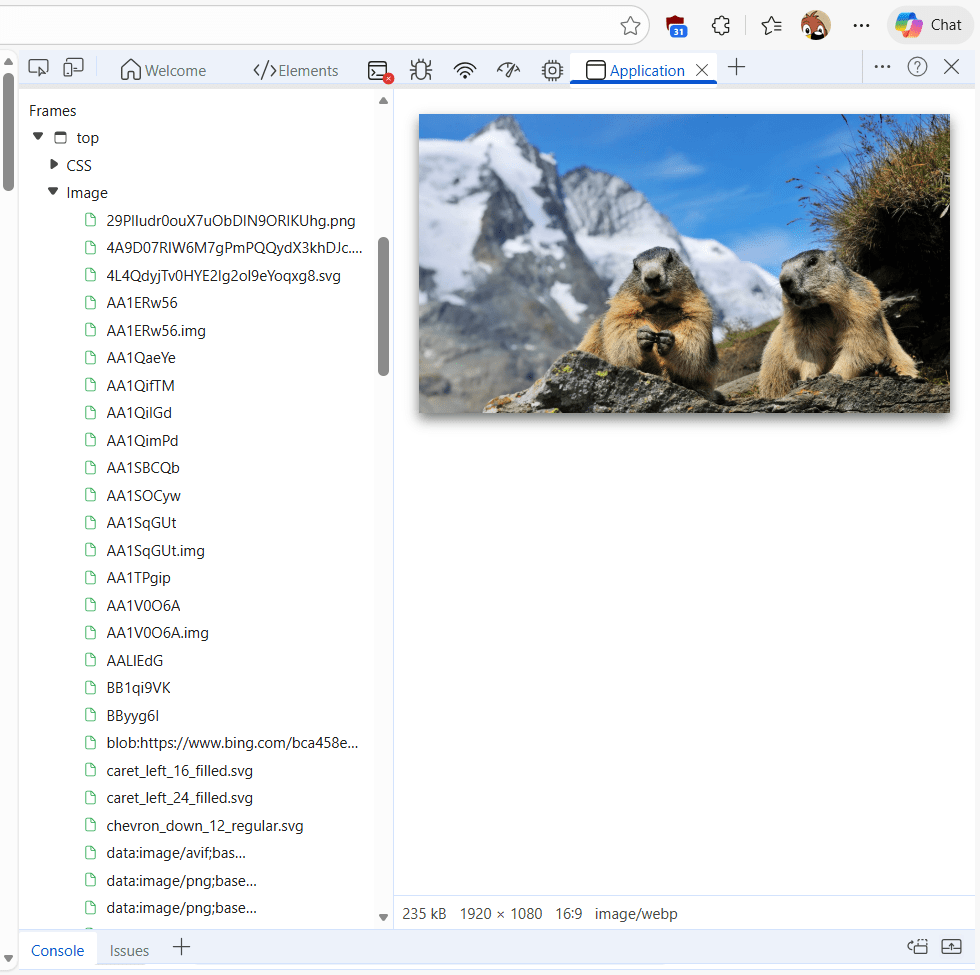Viewport: 980px width, 975px height.
Task: Open the Sources debugger bug icon
Action: coord(421,70)
